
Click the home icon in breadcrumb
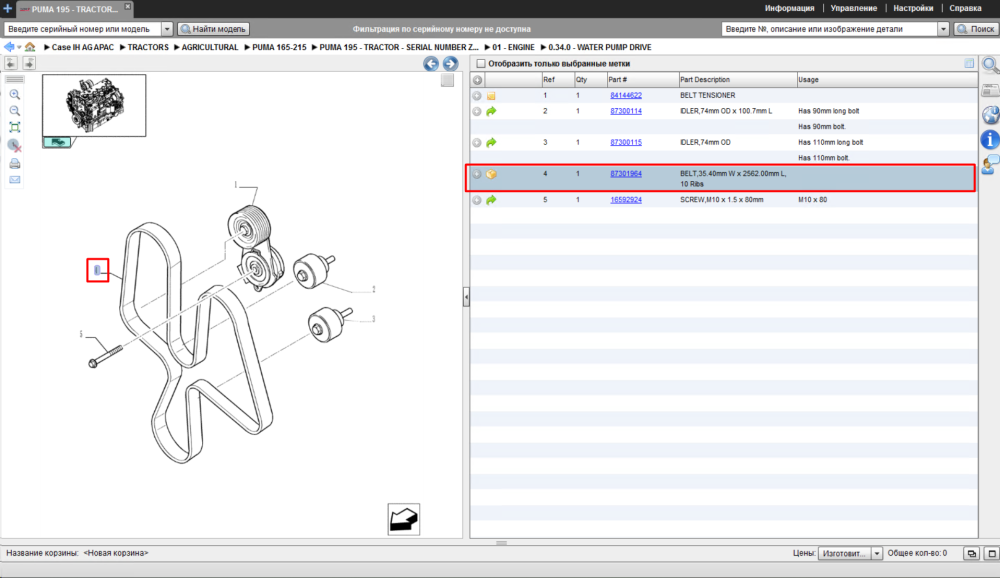tap(30, 47)
